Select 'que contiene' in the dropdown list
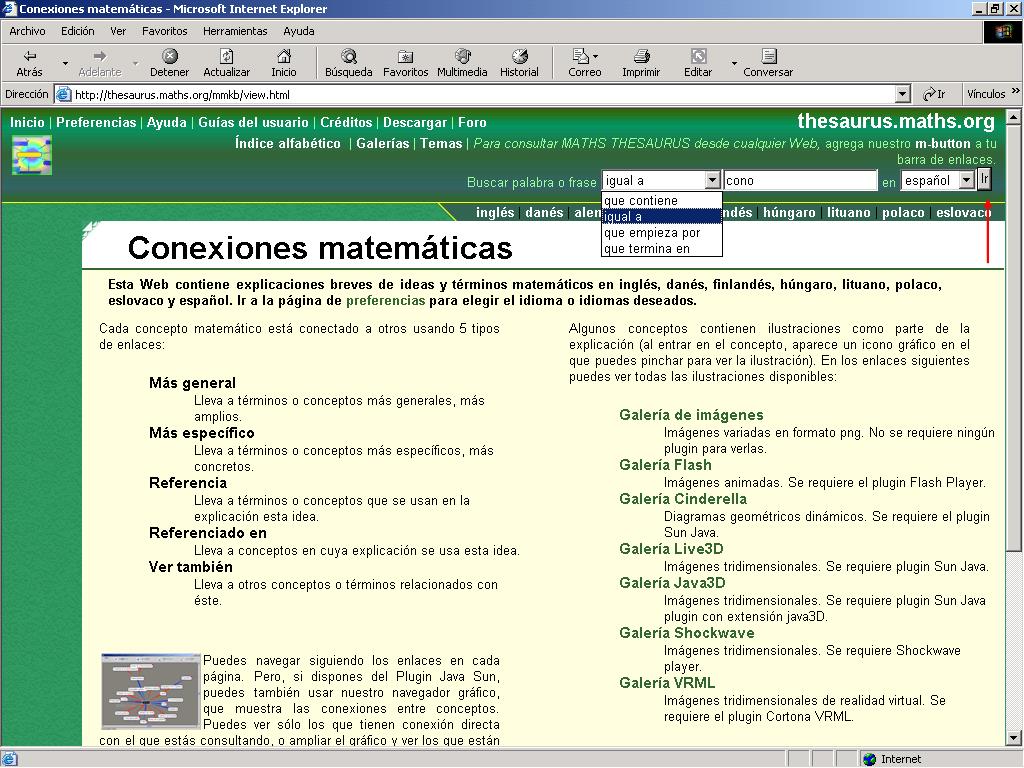The width and height of the screenshot is (1024, 768). point(641,201)
